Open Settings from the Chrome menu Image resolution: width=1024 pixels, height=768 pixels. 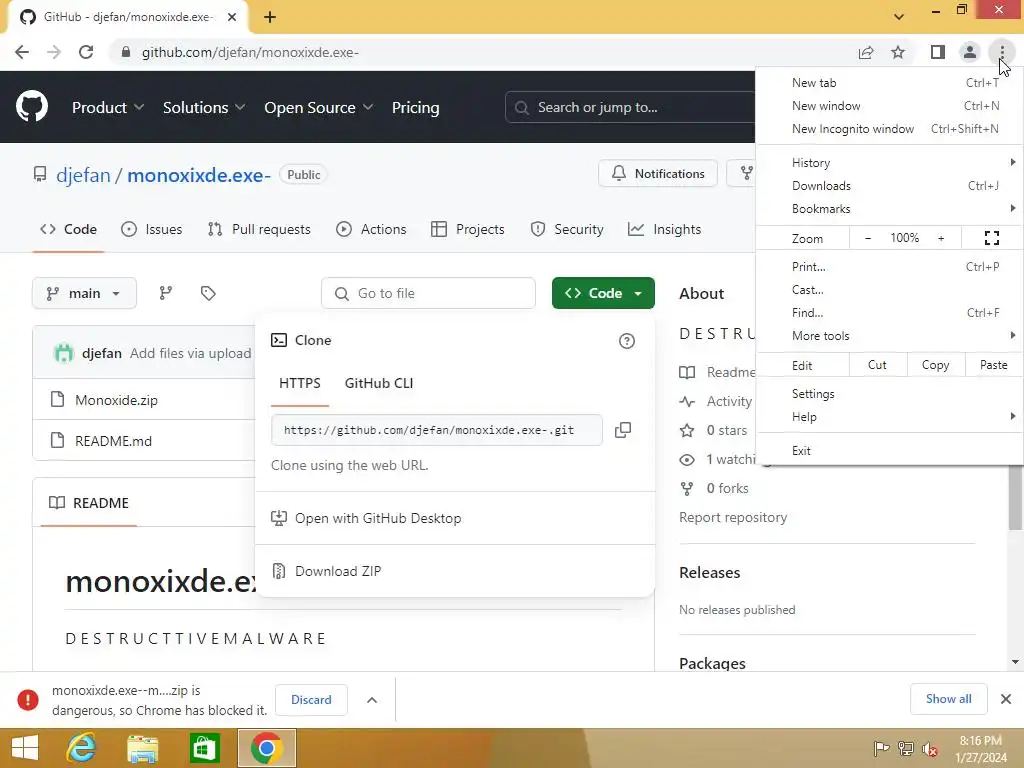[889, 394]
